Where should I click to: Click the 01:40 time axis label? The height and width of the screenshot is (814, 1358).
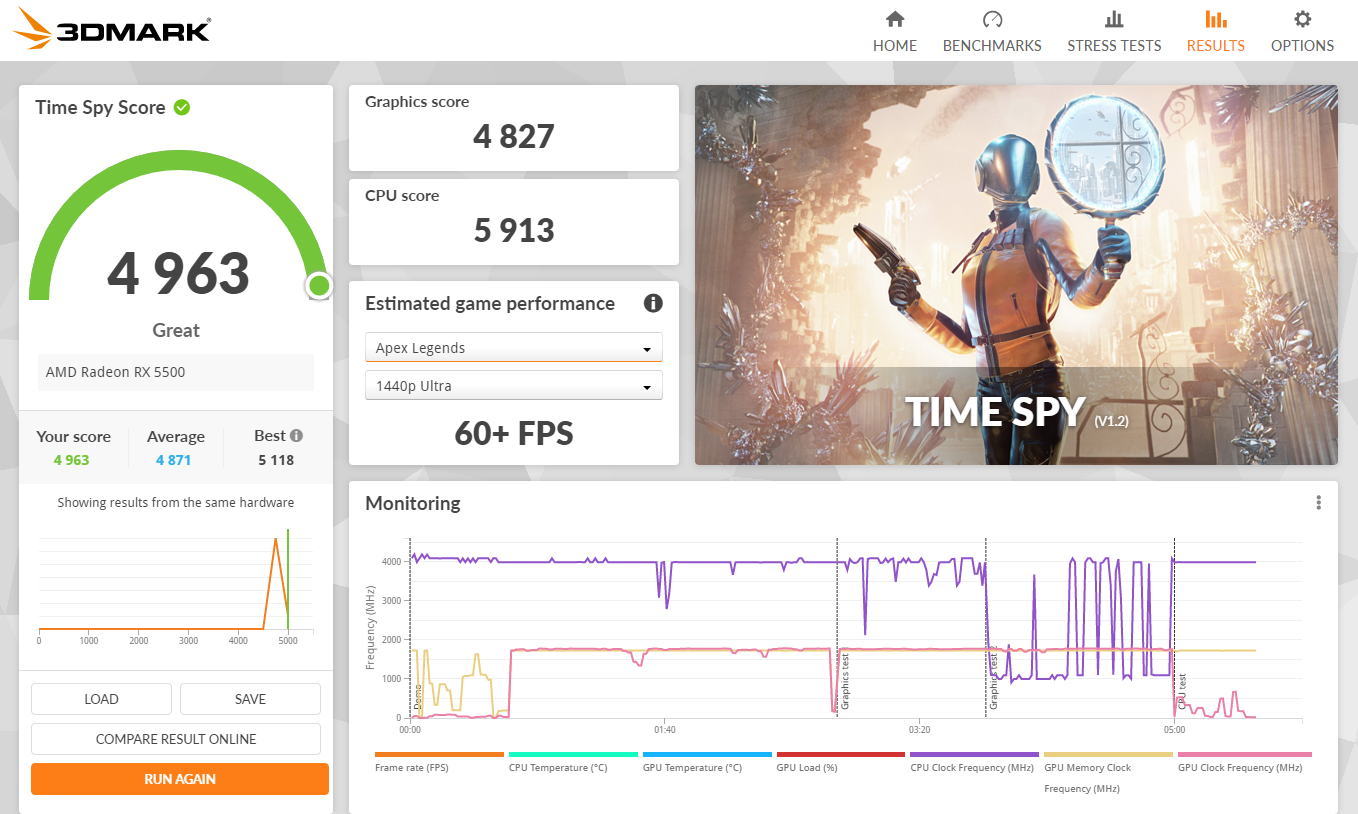[665, 729]
